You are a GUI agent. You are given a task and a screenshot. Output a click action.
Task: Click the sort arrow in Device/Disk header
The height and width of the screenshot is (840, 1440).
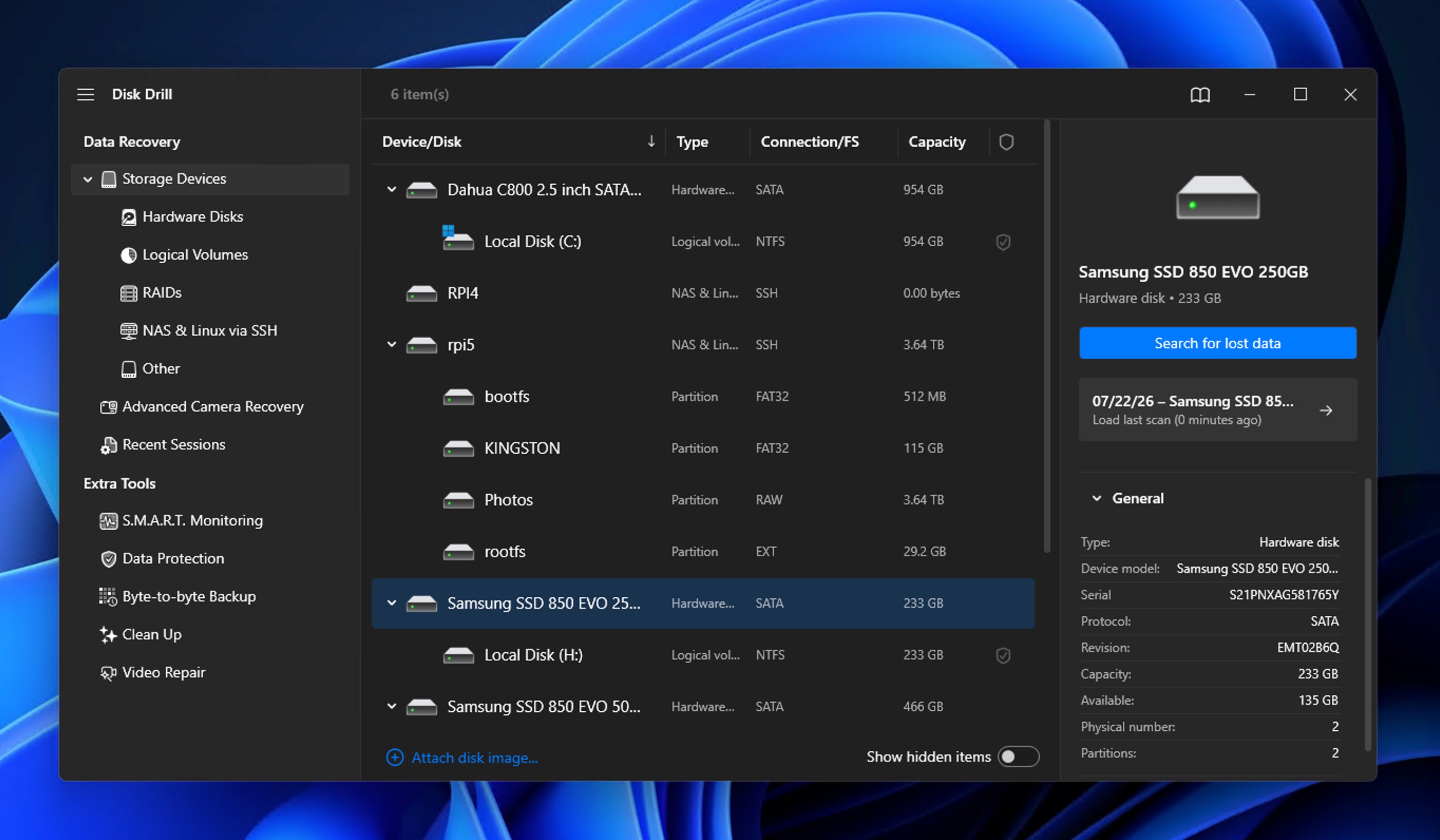(651, 141)
